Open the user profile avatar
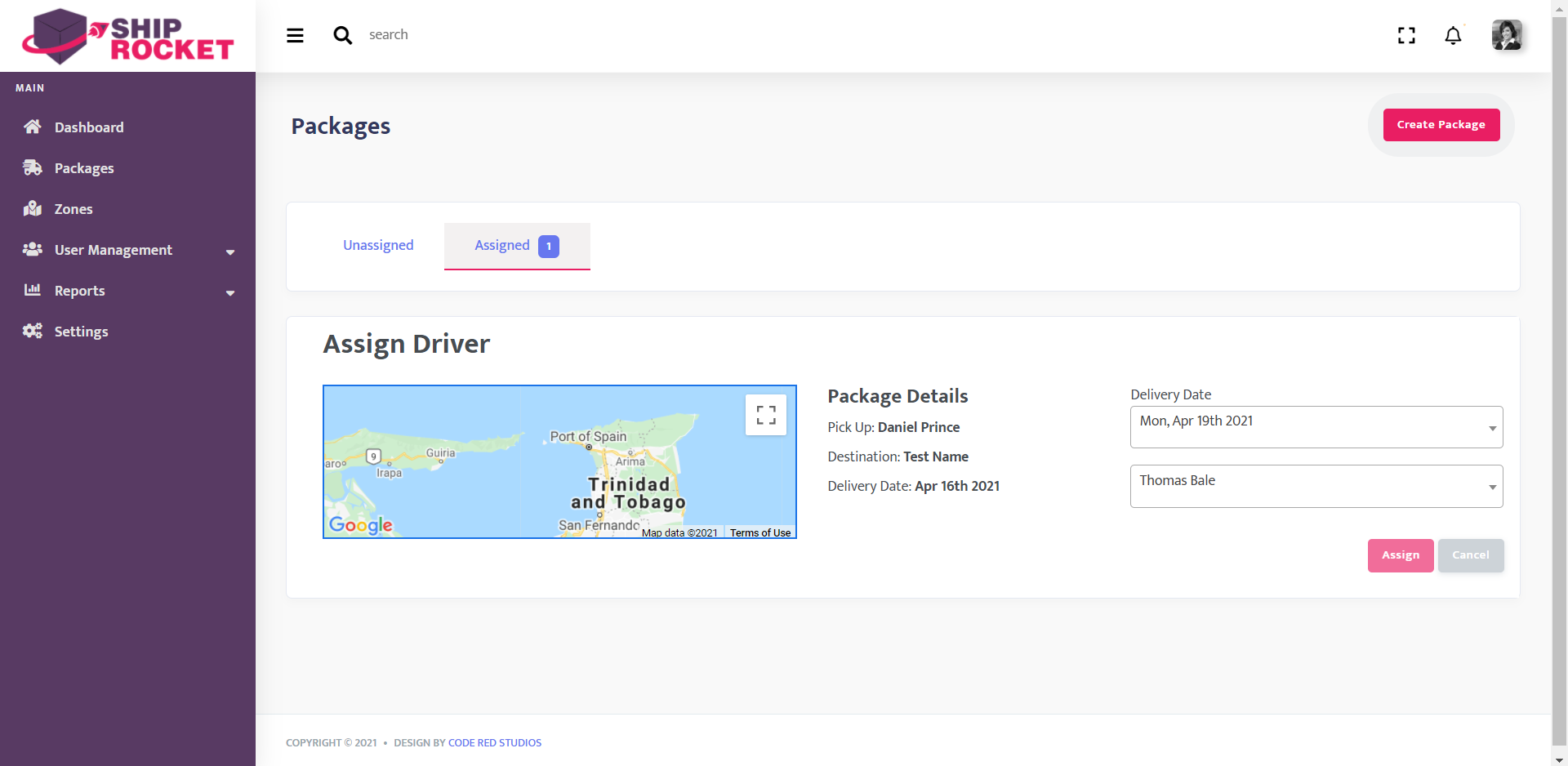This screenshot has height=766, width=1568. coord(1506,35)
